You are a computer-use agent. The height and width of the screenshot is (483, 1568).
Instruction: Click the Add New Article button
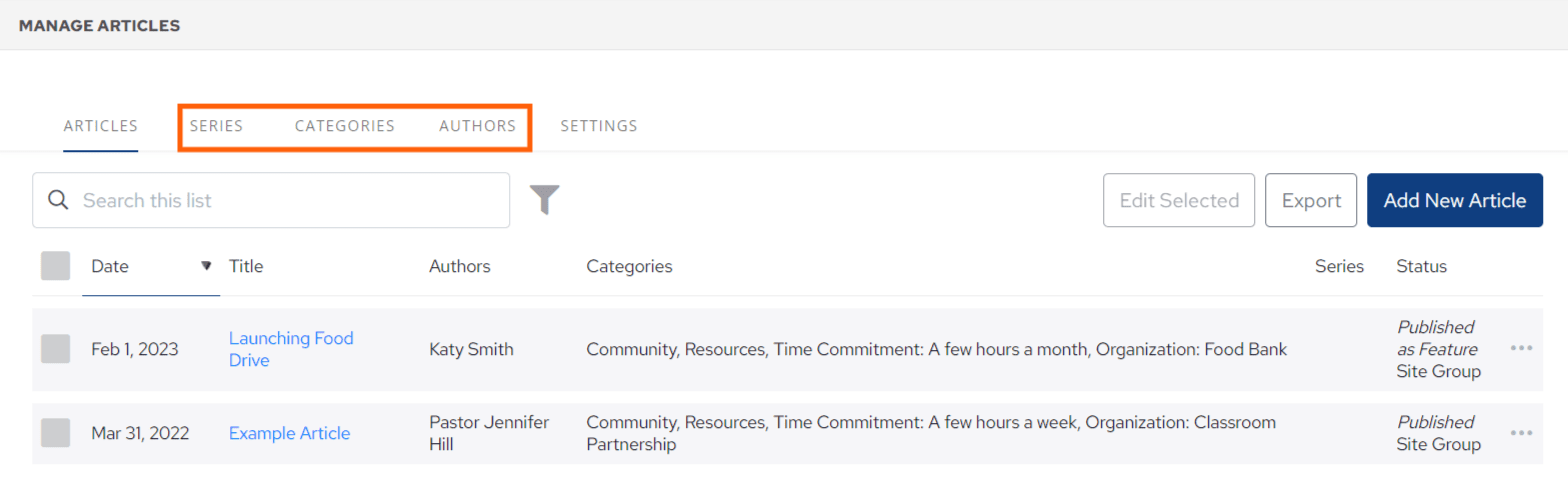pyautogui.click(x=1454, y=200)
